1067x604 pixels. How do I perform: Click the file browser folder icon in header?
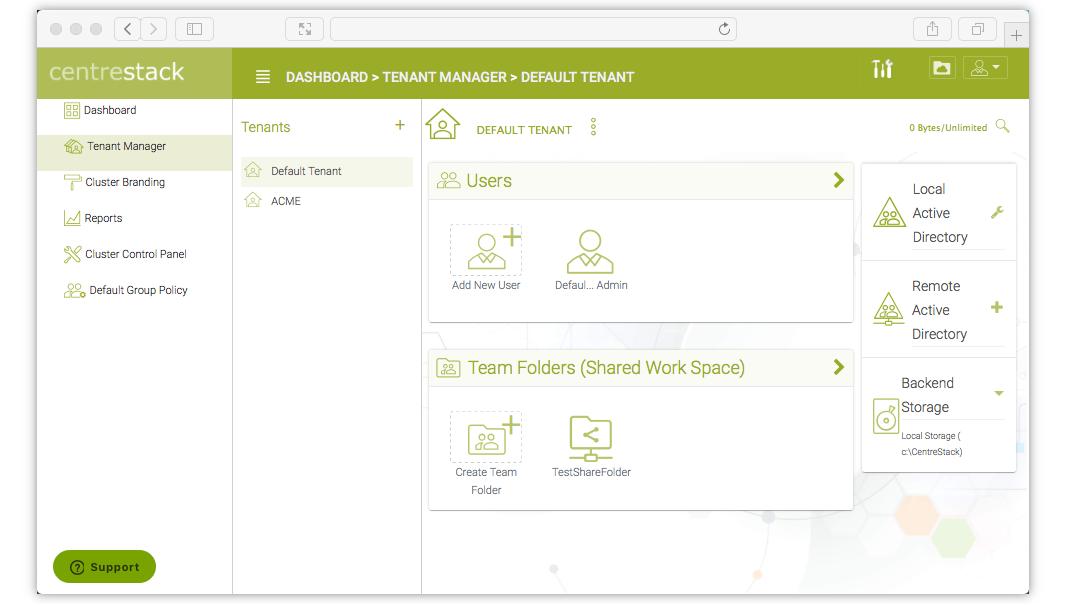click(x=941, y=68)
